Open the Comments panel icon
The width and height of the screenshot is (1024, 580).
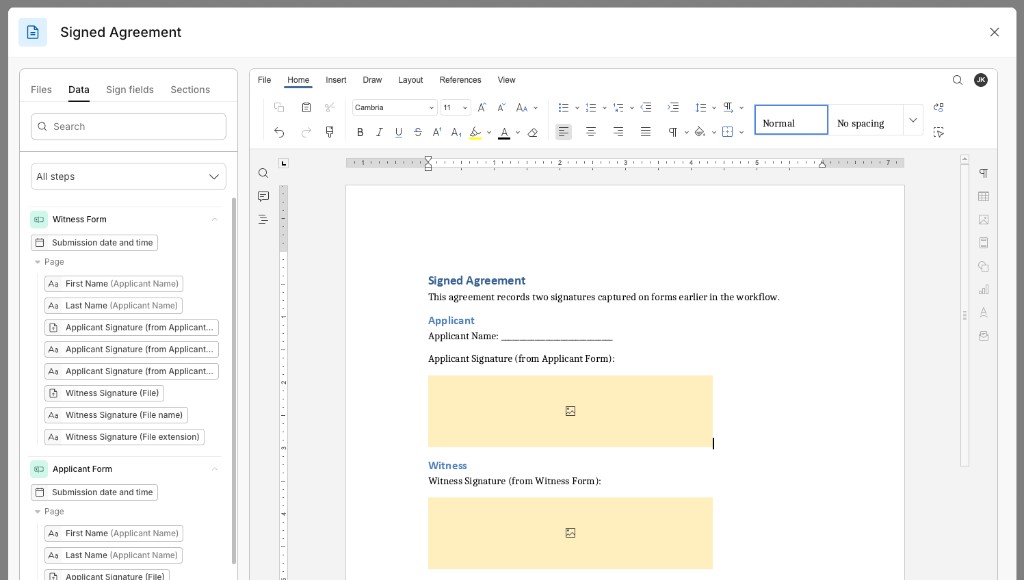coord(263,196)
